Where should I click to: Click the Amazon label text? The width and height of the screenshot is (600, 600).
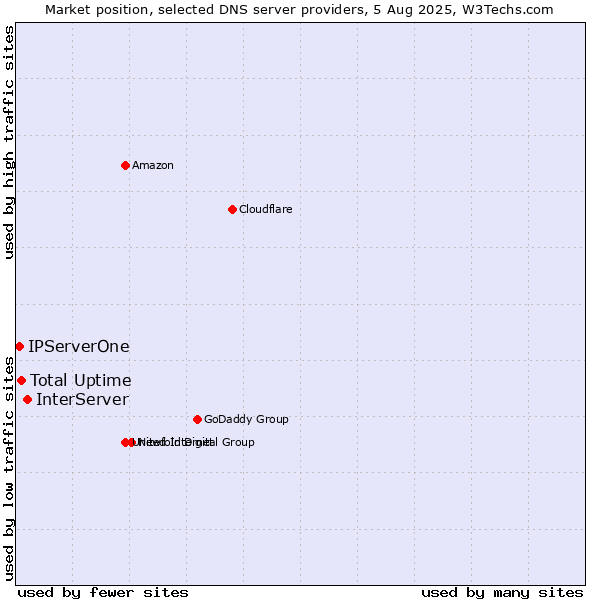(153, 166)
